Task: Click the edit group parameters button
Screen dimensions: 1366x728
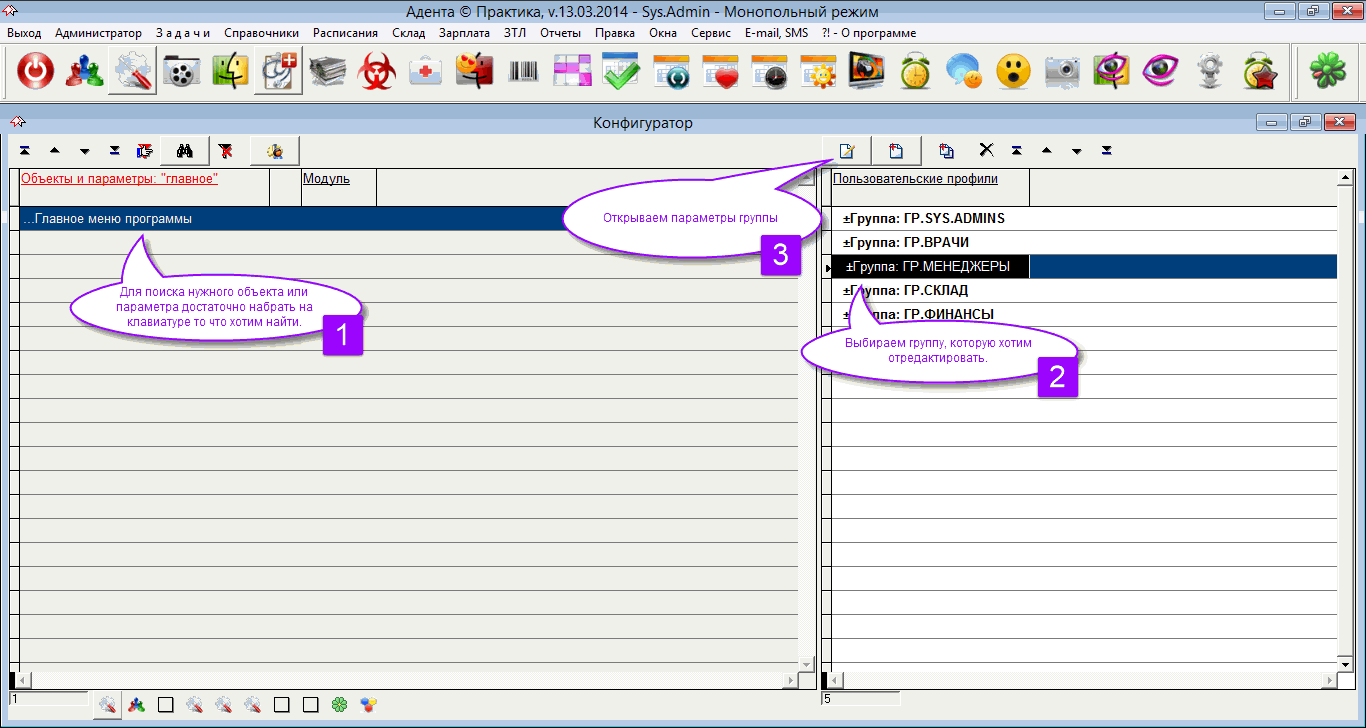Action: 846,151
